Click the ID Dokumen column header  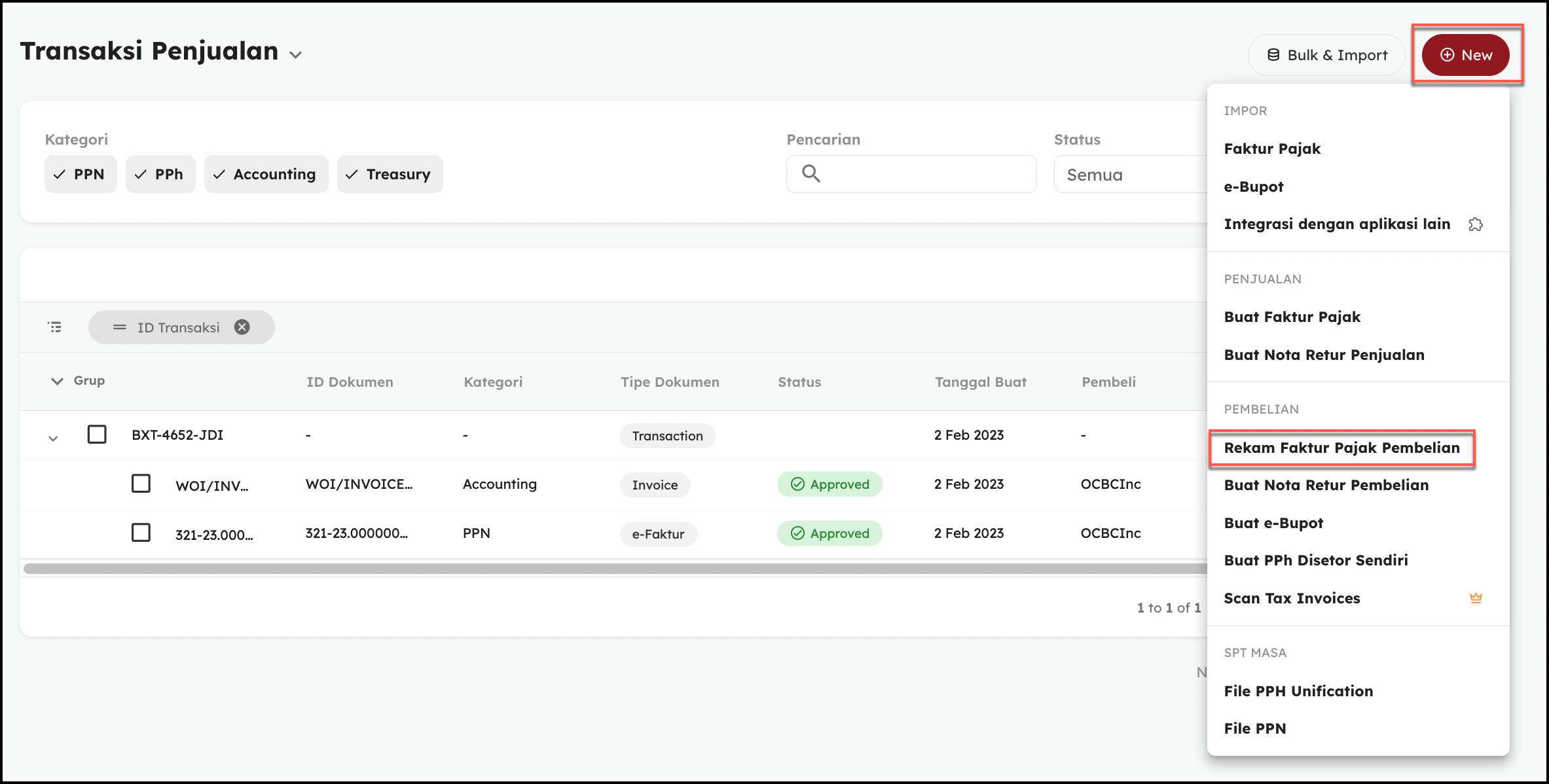350,382
